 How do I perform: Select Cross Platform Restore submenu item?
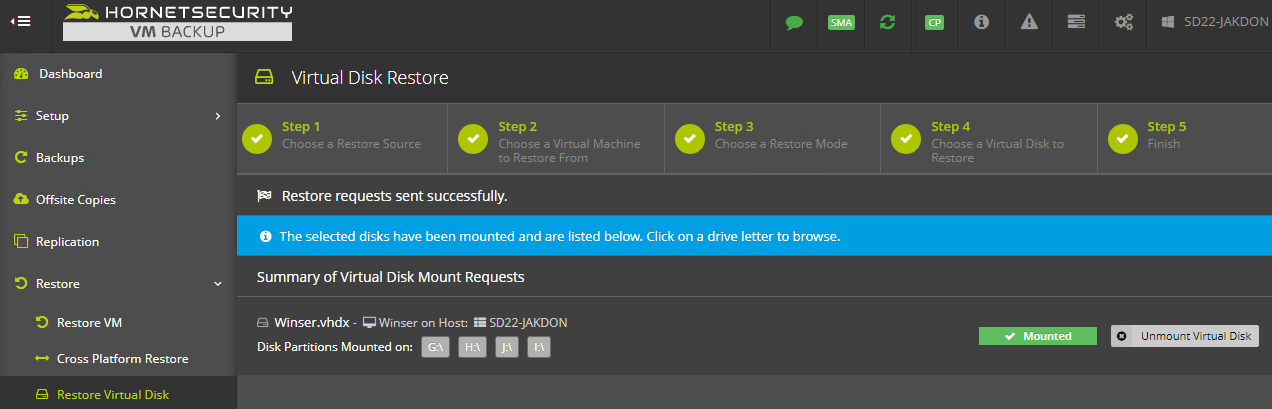[x=122, y=359]
